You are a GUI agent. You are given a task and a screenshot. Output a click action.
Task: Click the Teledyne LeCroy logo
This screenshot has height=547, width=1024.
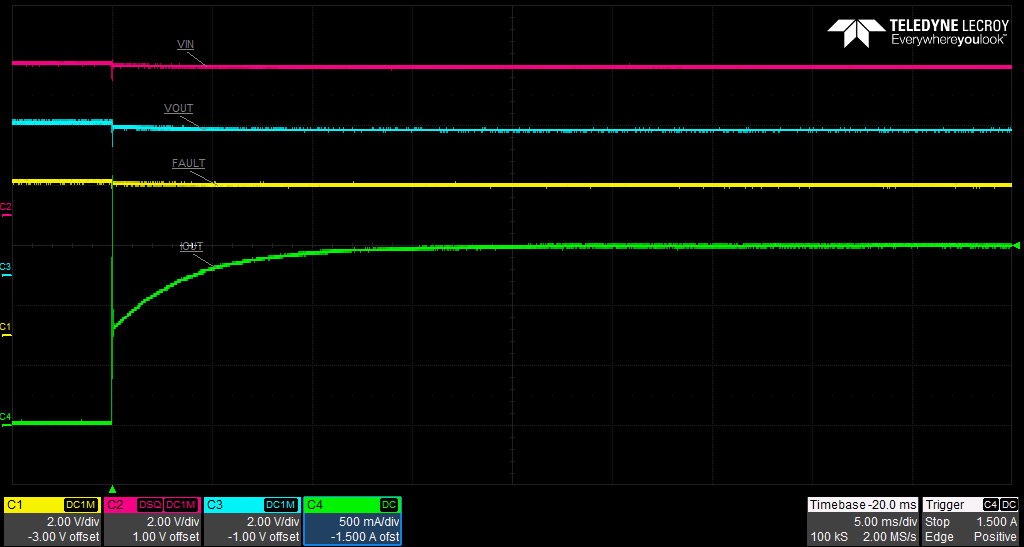tap(919, 33)
